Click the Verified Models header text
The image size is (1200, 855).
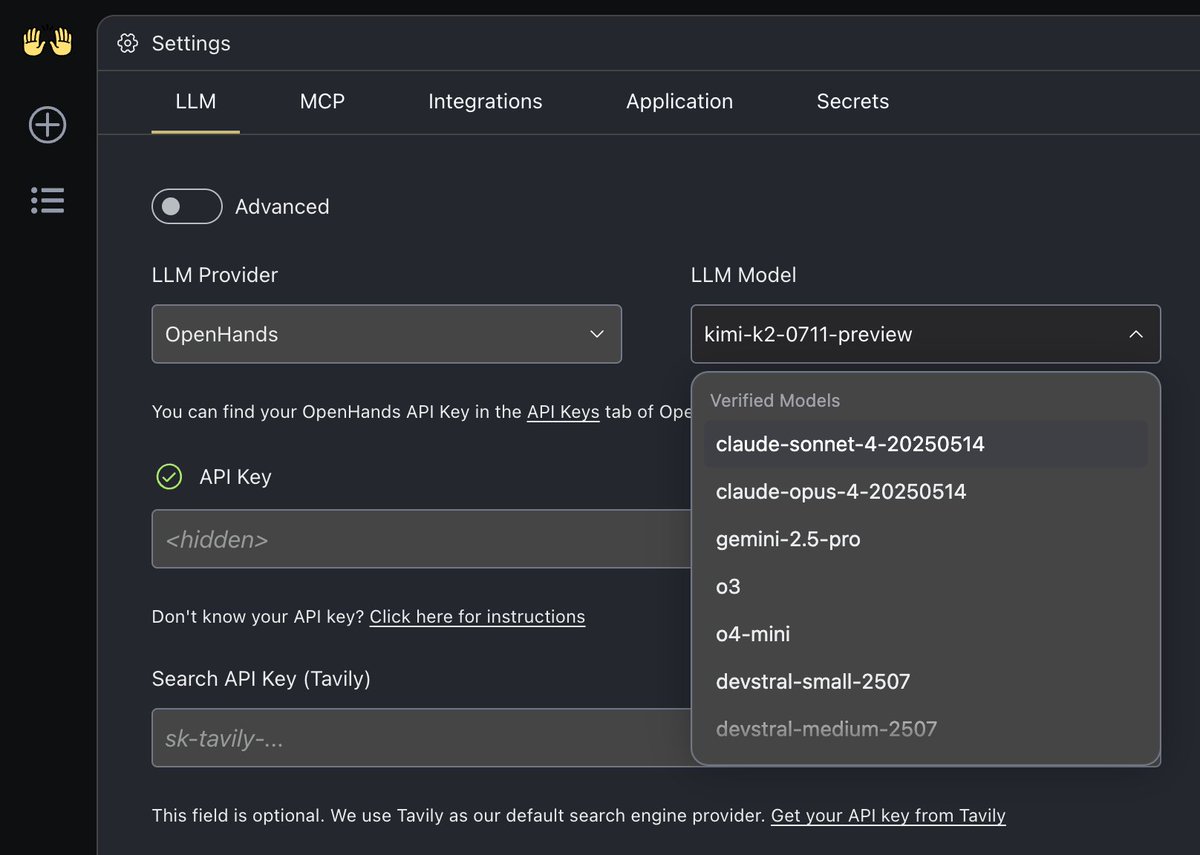pyautogui.click(x=775, y=400)
